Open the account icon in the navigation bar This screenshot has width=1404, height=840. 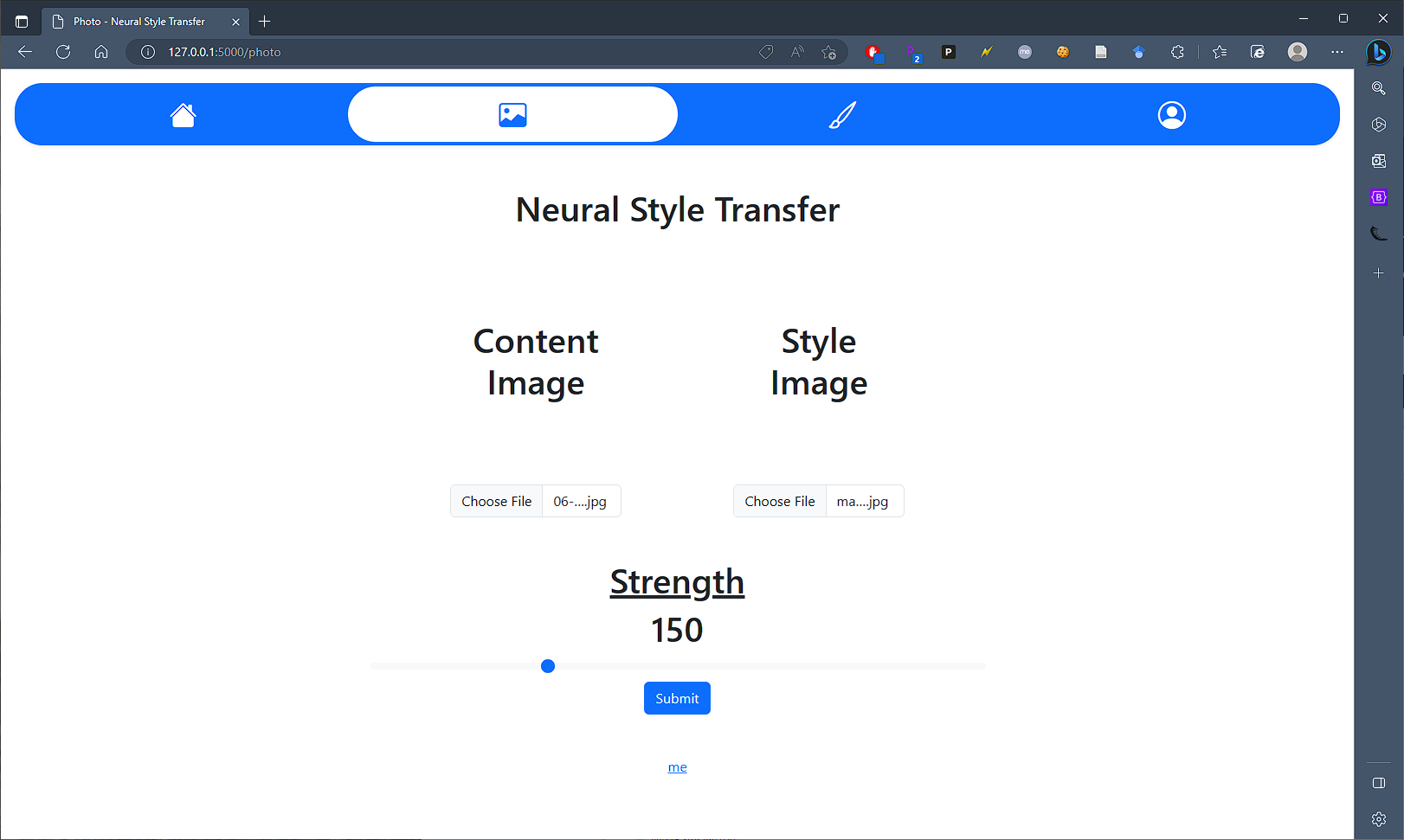click(x=1171, y=113)
